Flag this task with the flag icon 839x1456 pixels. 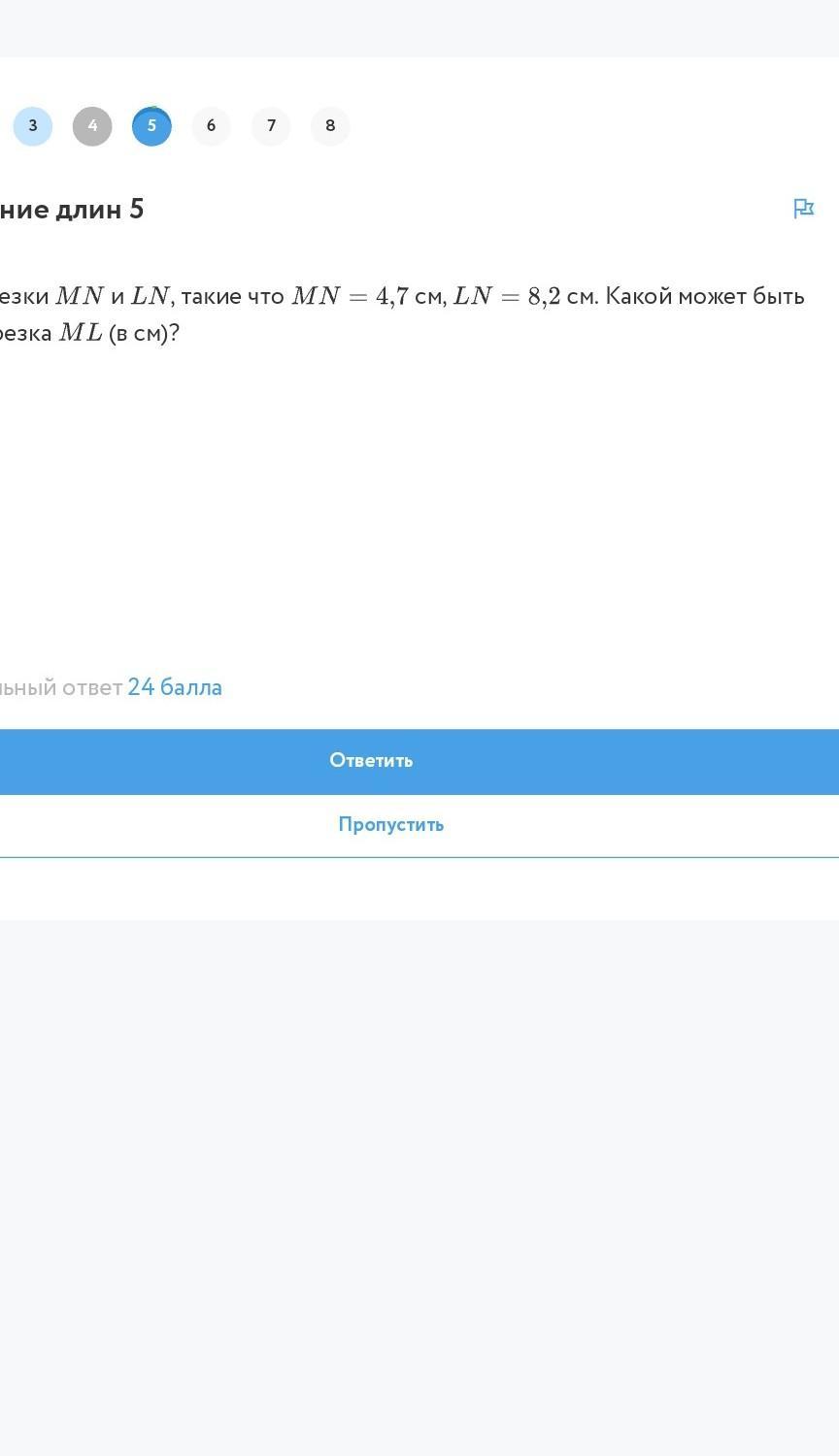tap(803, 209)
